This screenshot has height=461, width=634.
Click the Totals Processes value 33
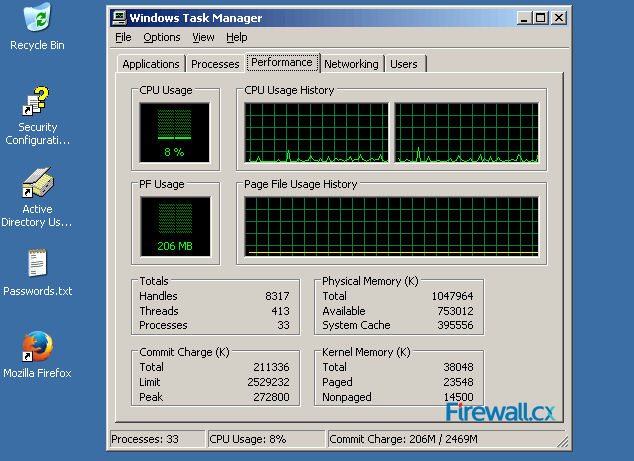click(x=283, y=325)
